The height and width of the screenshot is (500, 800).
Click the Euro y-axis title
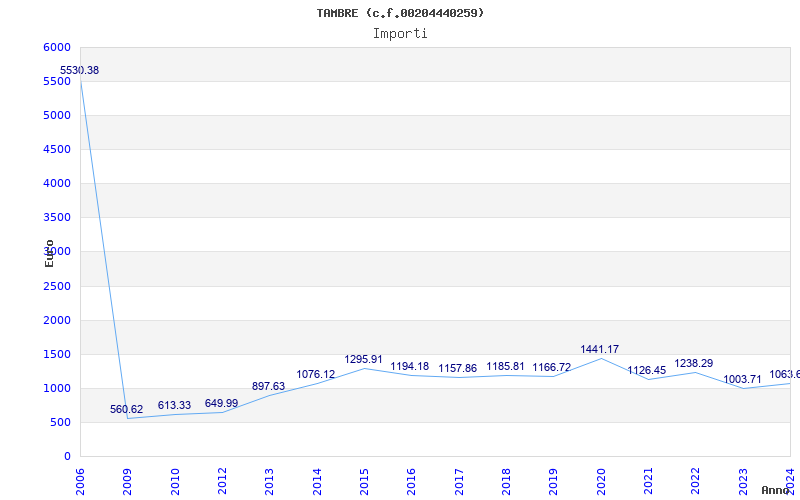pyautogui.click(x=49, y=253)
